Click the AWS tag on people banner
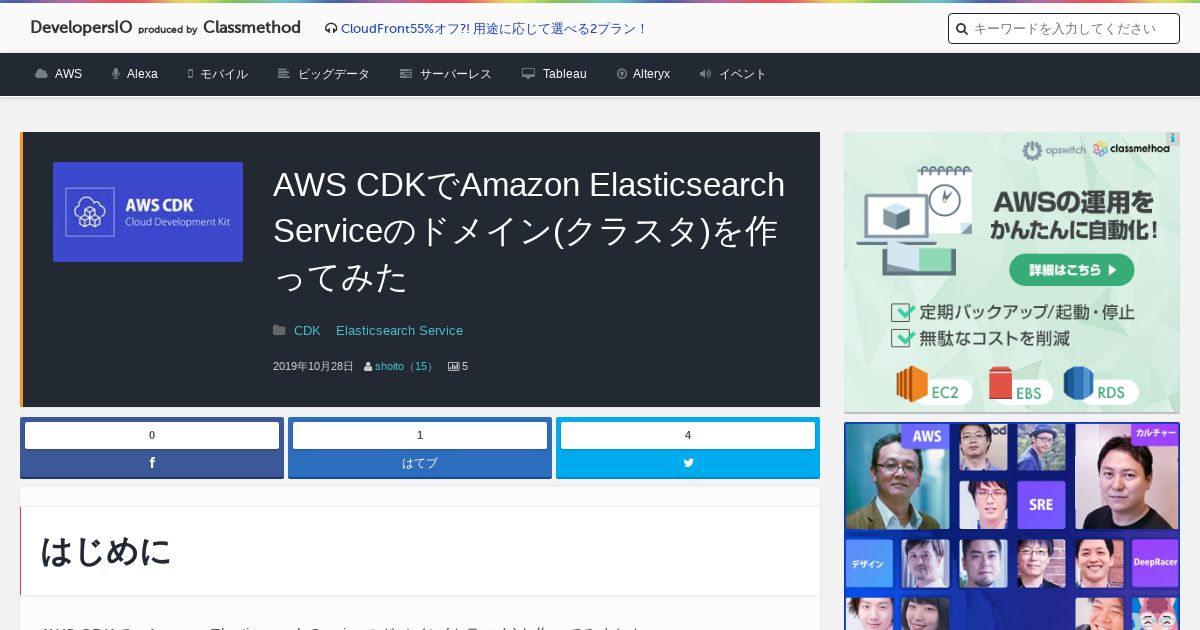Image resolution: width=1200 pixels, height=630 pixels. click(x=926, y=436)
